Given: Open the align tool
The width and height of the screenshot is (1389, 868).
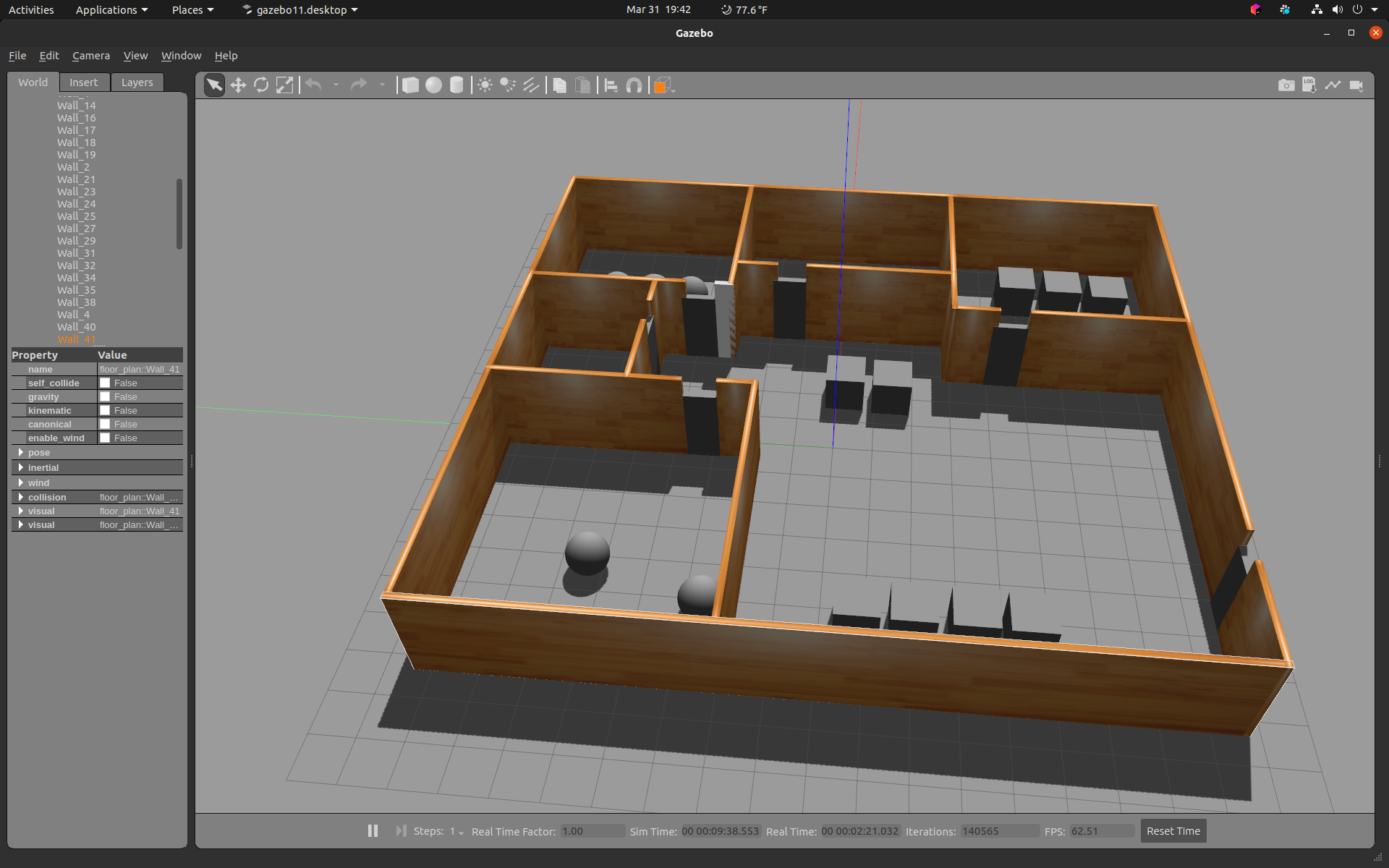Looking at the screenshot, I should click(x=611, y=85).
